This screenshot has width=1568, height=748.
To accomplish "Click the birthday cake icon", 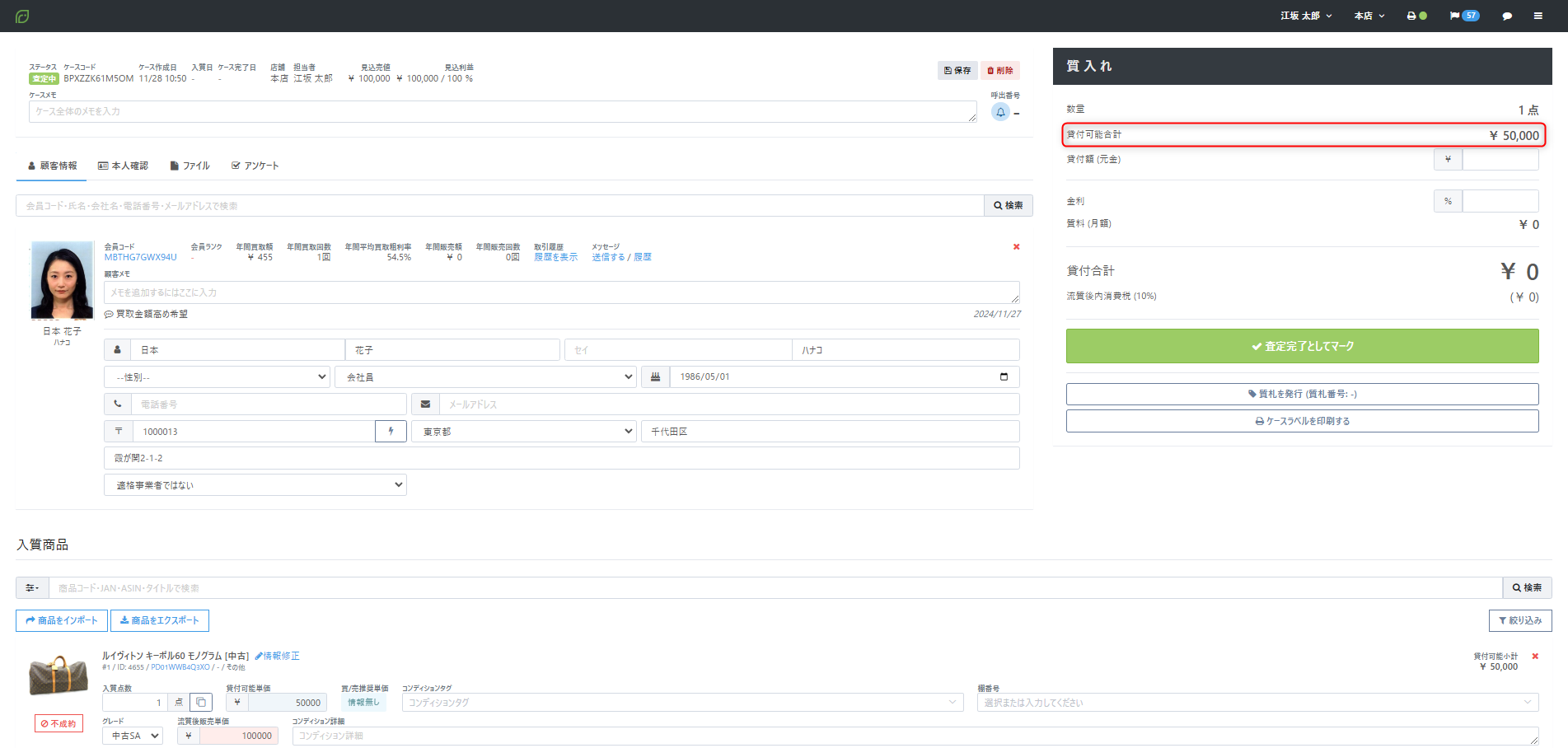I will click(x=656, y=376).
